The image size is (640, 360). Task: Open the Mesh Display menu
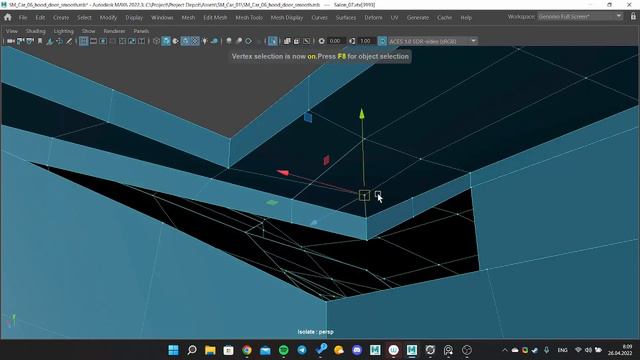pyautogui.click(x=287, y=18)
